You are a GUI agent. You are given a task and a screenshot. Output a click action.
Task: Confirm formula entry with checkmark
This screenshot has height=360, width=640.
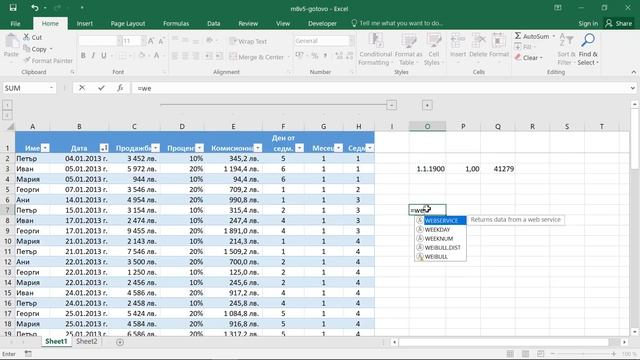pos(101,88)
